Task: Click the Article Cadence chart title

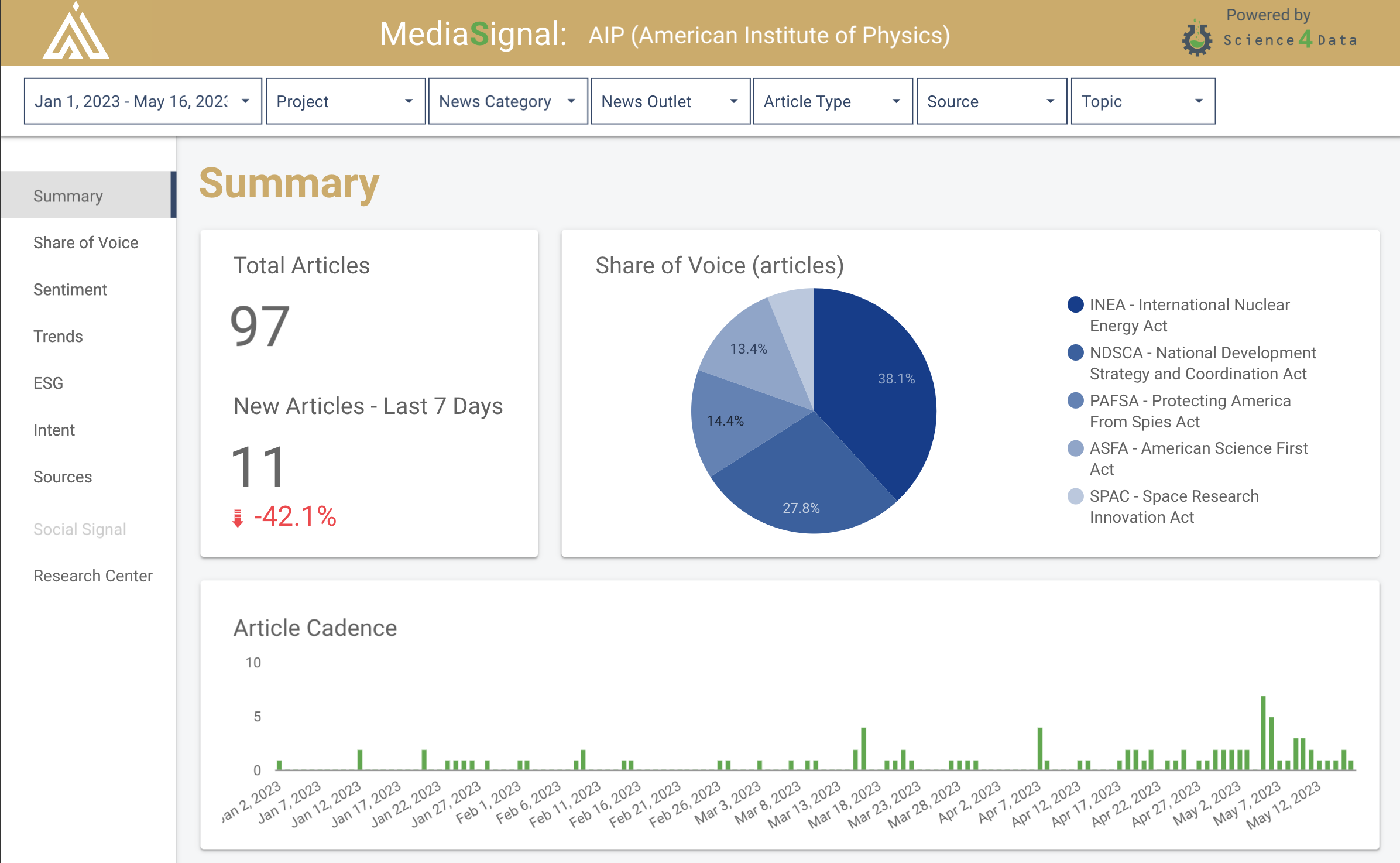Action: point(315,628)
